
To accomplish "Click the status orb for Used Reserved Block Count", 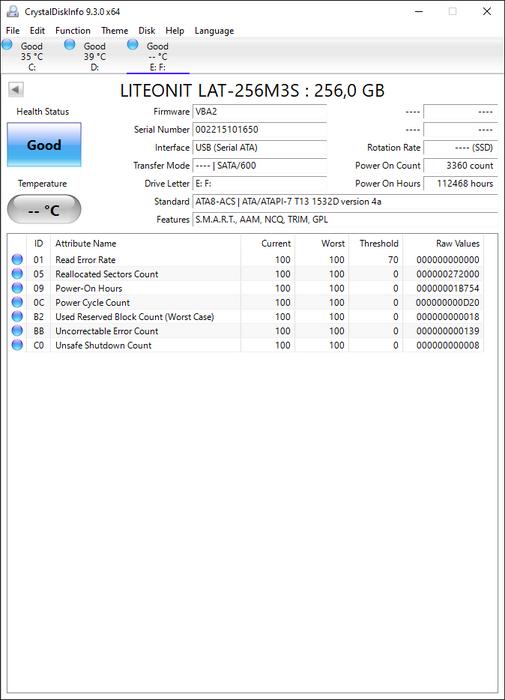I will coord(17,317).
